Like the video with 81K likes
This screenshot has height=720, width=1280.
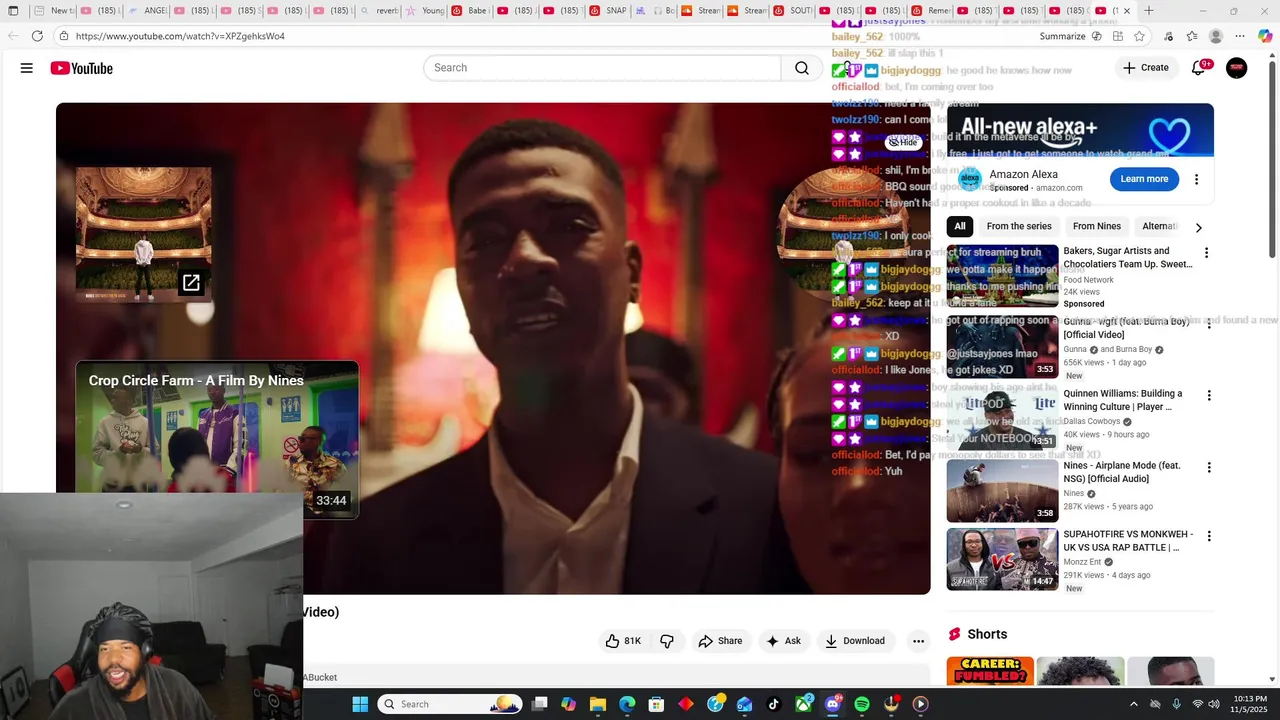click(623, 641)
